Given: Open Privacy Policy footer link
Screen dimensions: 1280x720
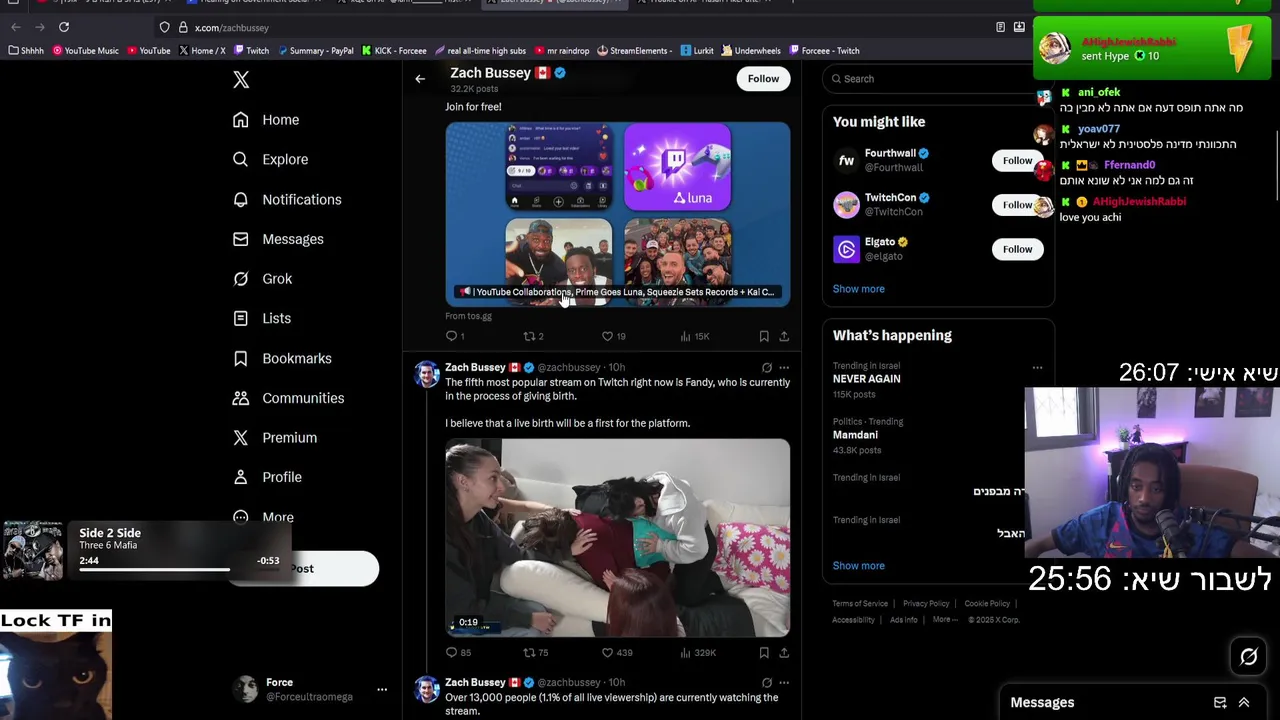Looking at the screenshot, I should pyautogui.click(x=926, y=604).
